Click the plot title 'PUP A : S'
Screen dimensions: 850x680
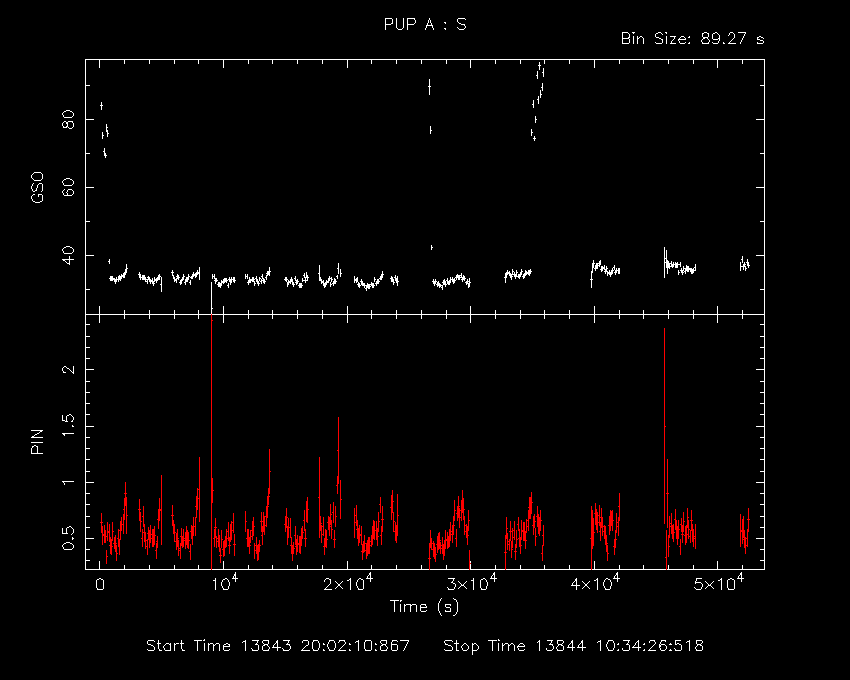425,24
